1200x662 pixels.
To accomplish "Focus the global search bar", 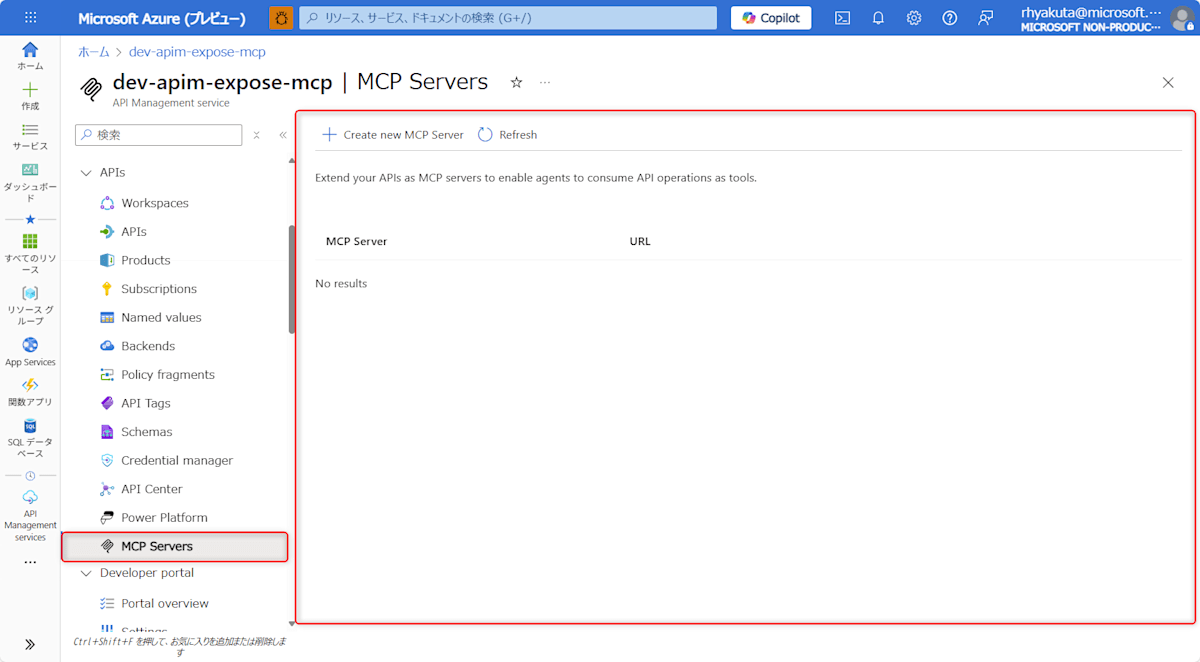I will pyautogui.click(x=508, y=18).
